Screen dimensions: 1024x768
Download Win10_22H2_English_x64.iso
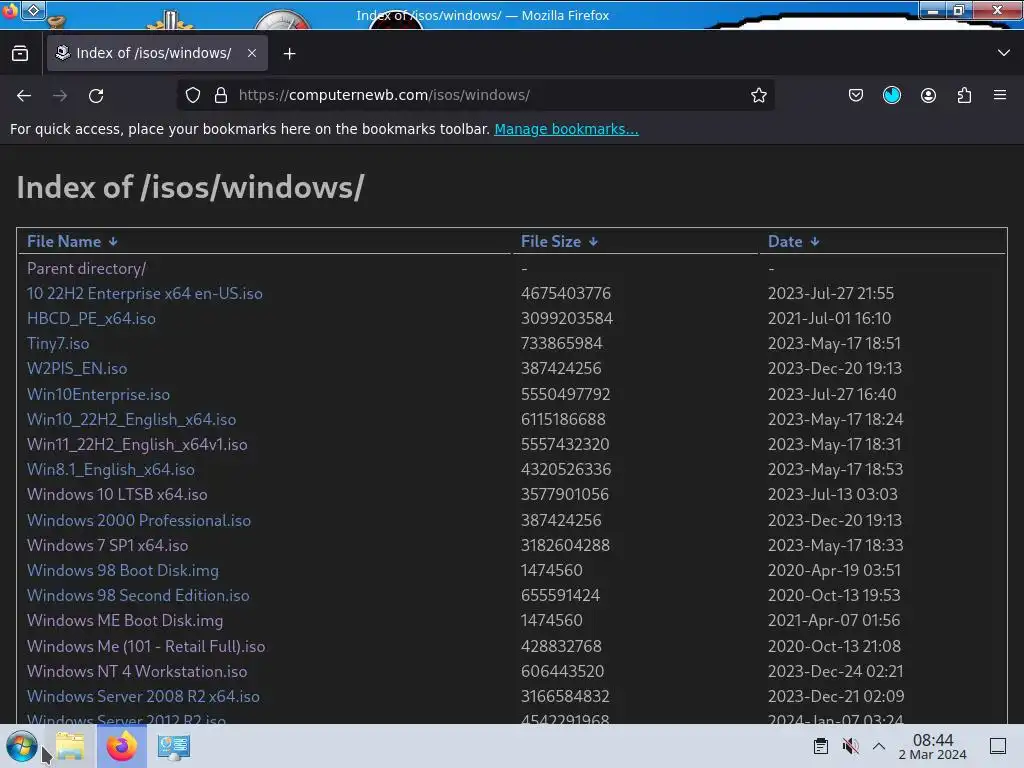pos(131,419)
